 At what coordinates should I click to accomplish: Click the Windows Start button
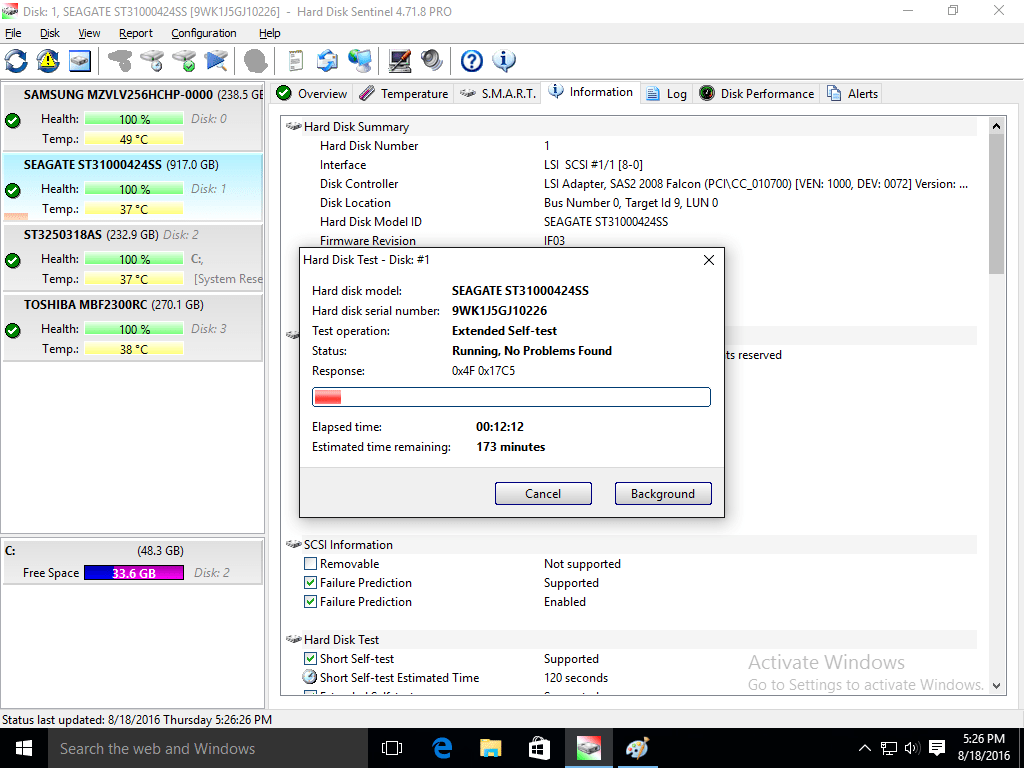click(x=24, y=748)
